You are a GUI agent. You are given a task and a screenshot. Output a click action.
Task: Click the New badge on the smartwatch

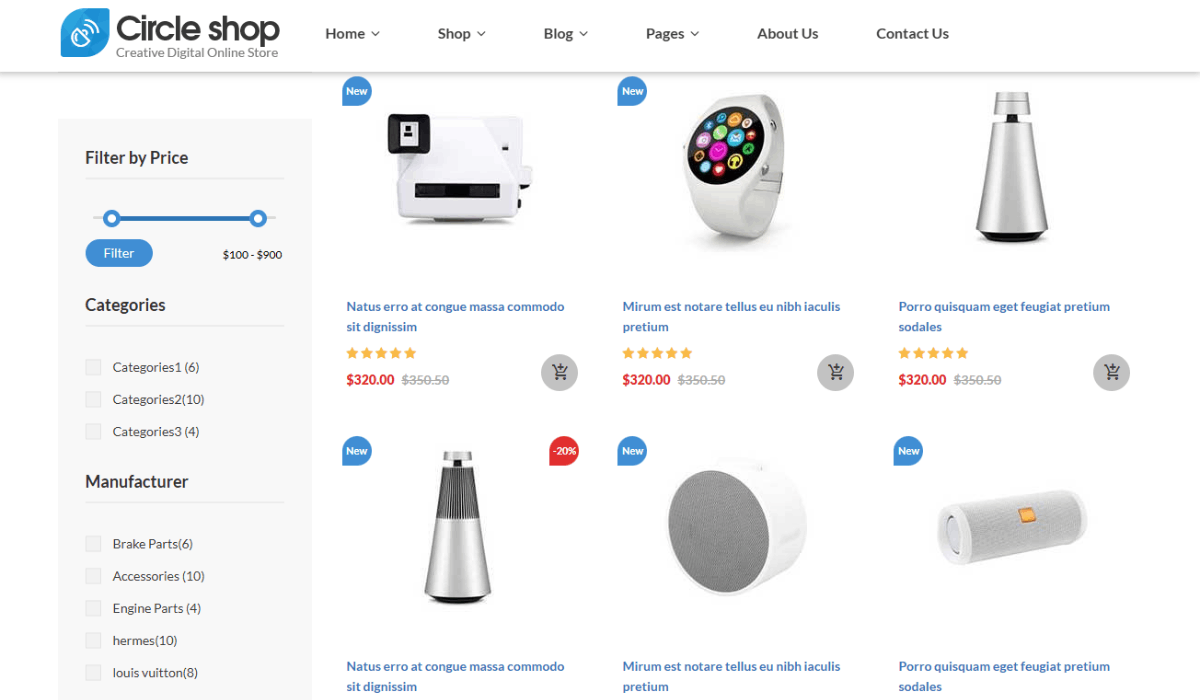pos(632,91)
